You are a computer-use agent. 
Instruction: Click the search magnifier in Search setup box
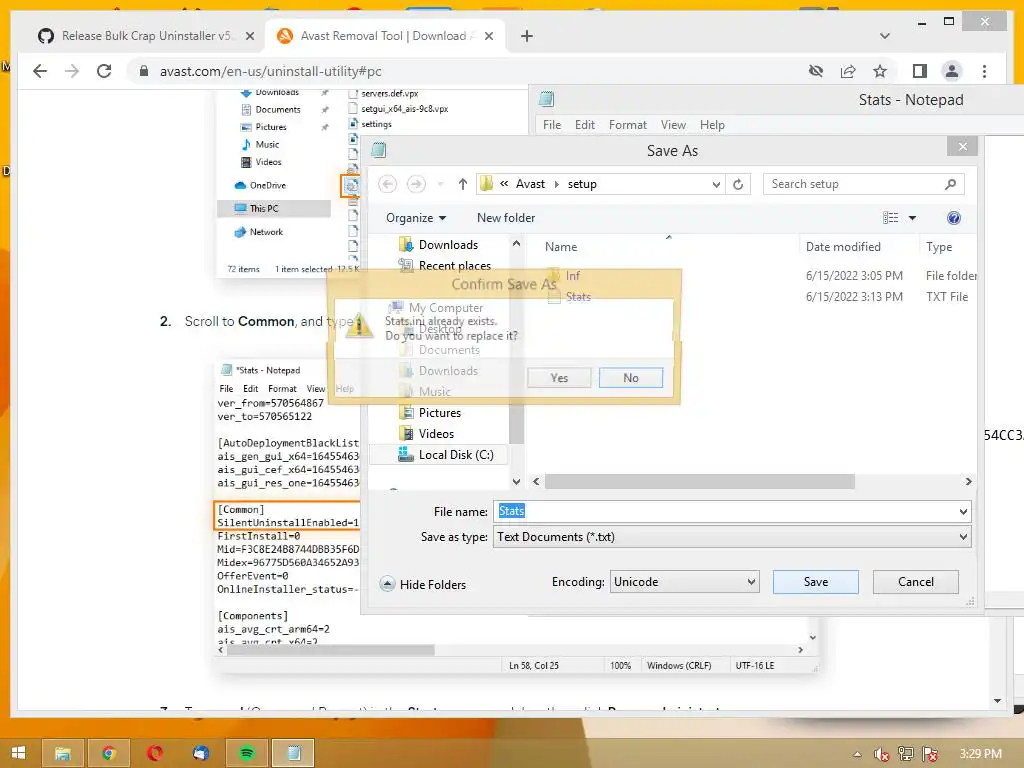point(950,184)
